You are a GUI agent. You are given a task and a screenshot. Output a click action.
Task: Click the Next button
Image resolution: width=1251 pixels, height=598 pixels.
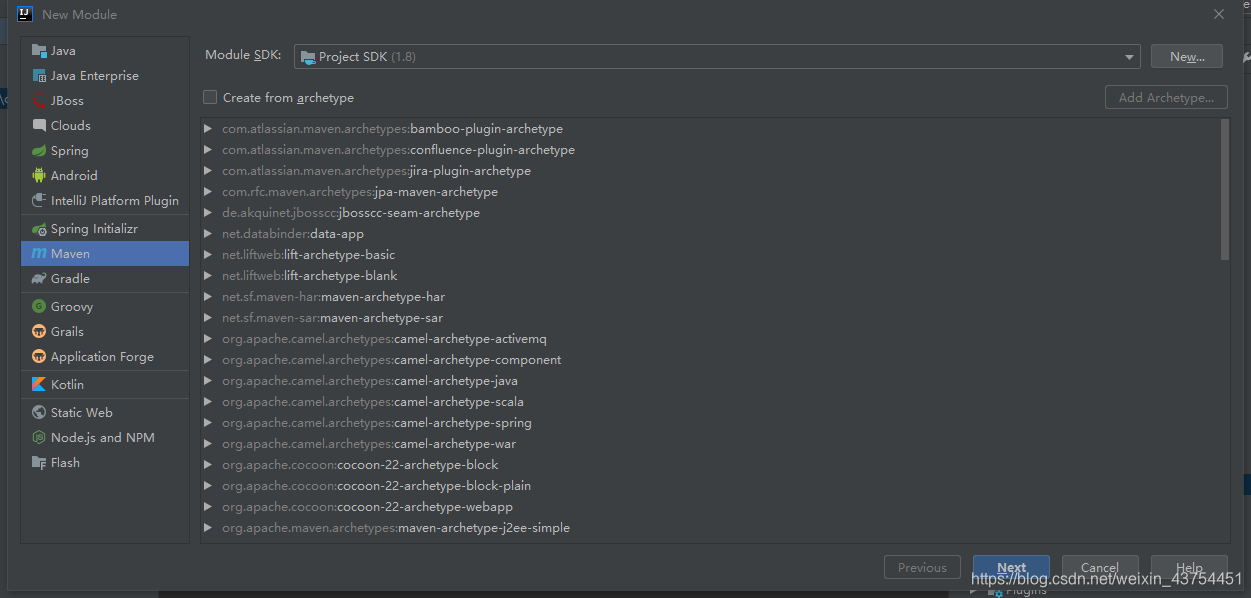pos(1010,567)
